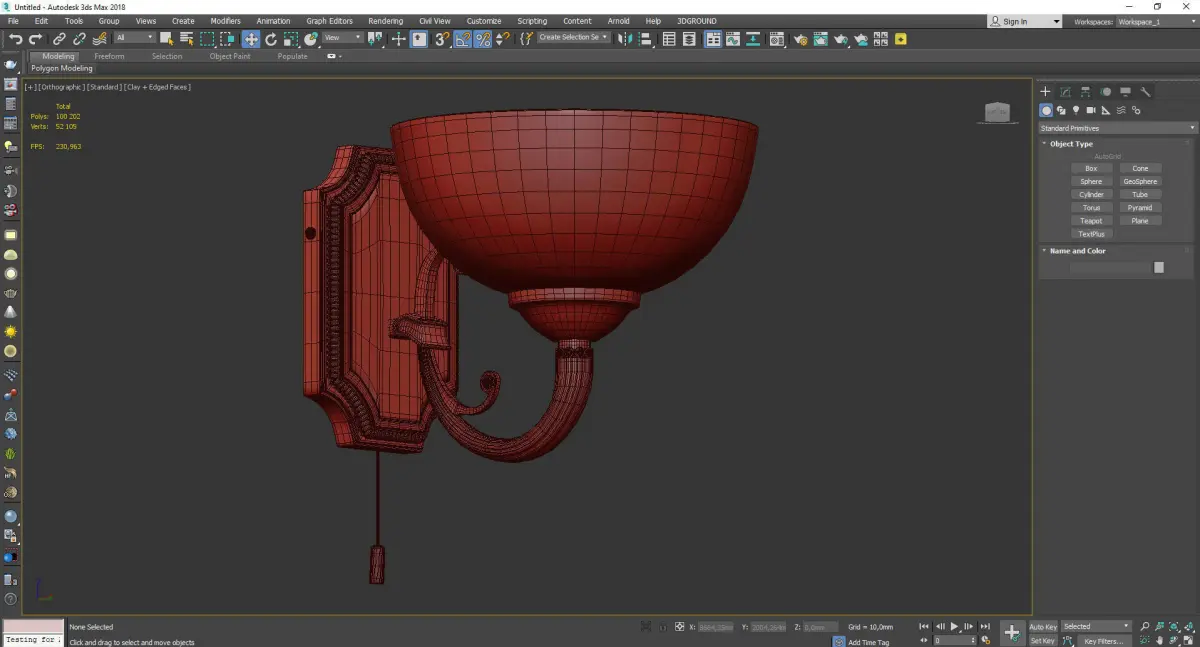
Task: Open the Standard Primitives dropdown
Action: pyautogui.click(x=1117, y=128)
